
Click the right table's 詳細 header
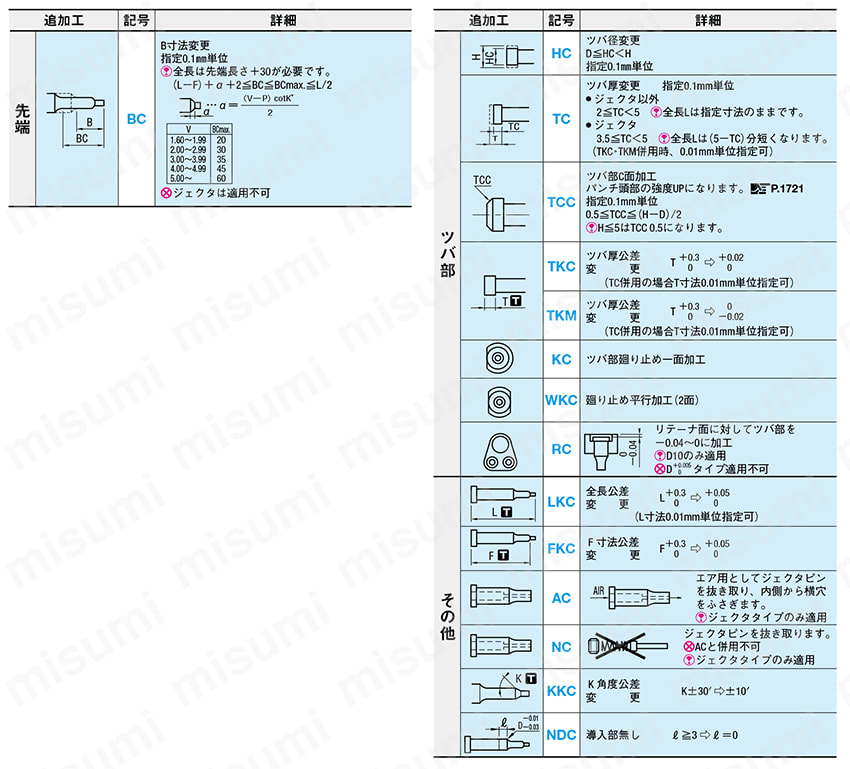[708, 21]
